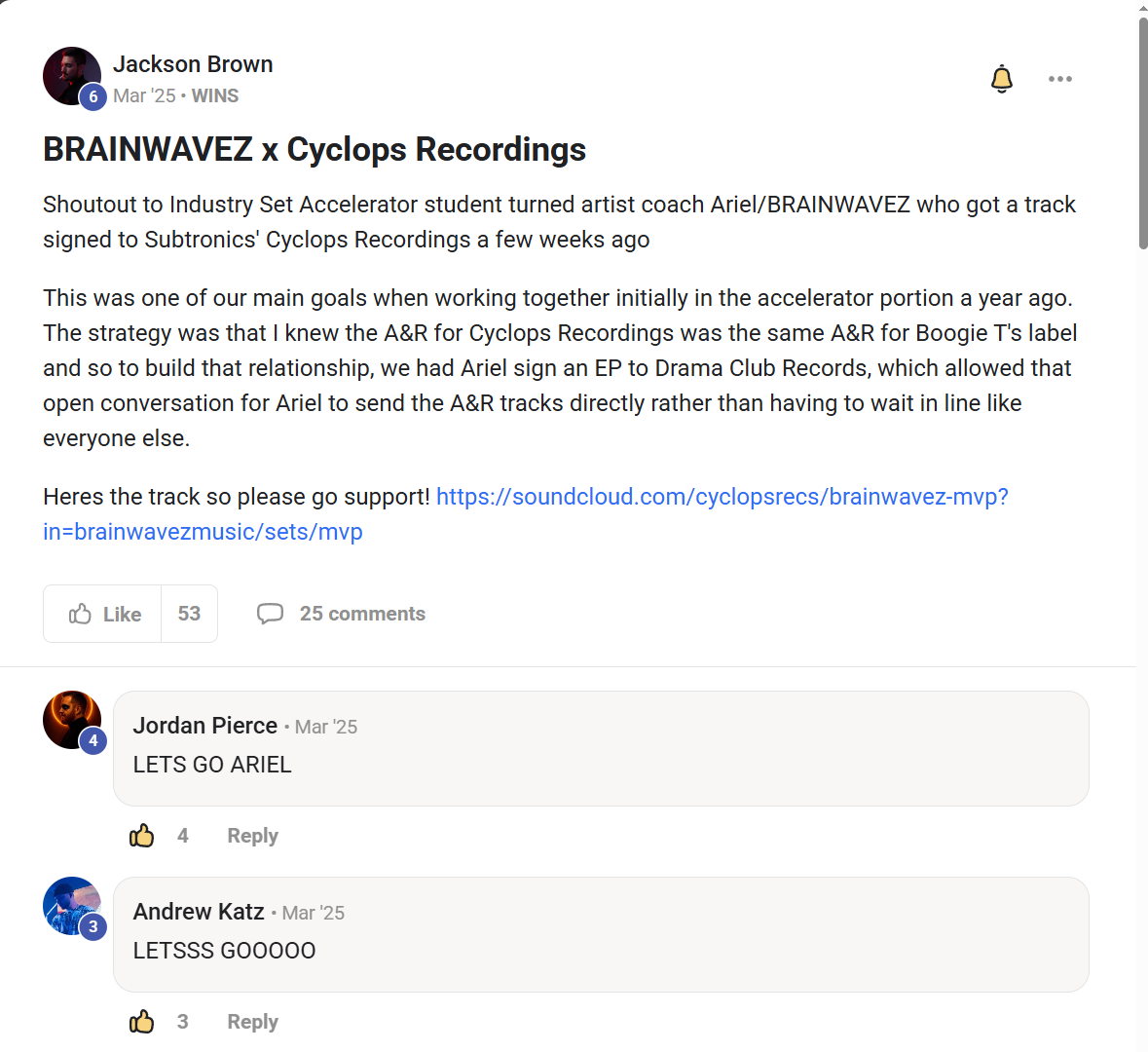Click Andrew Katz's comment avatar
1148x1052 pixels.
coord(68,903)
